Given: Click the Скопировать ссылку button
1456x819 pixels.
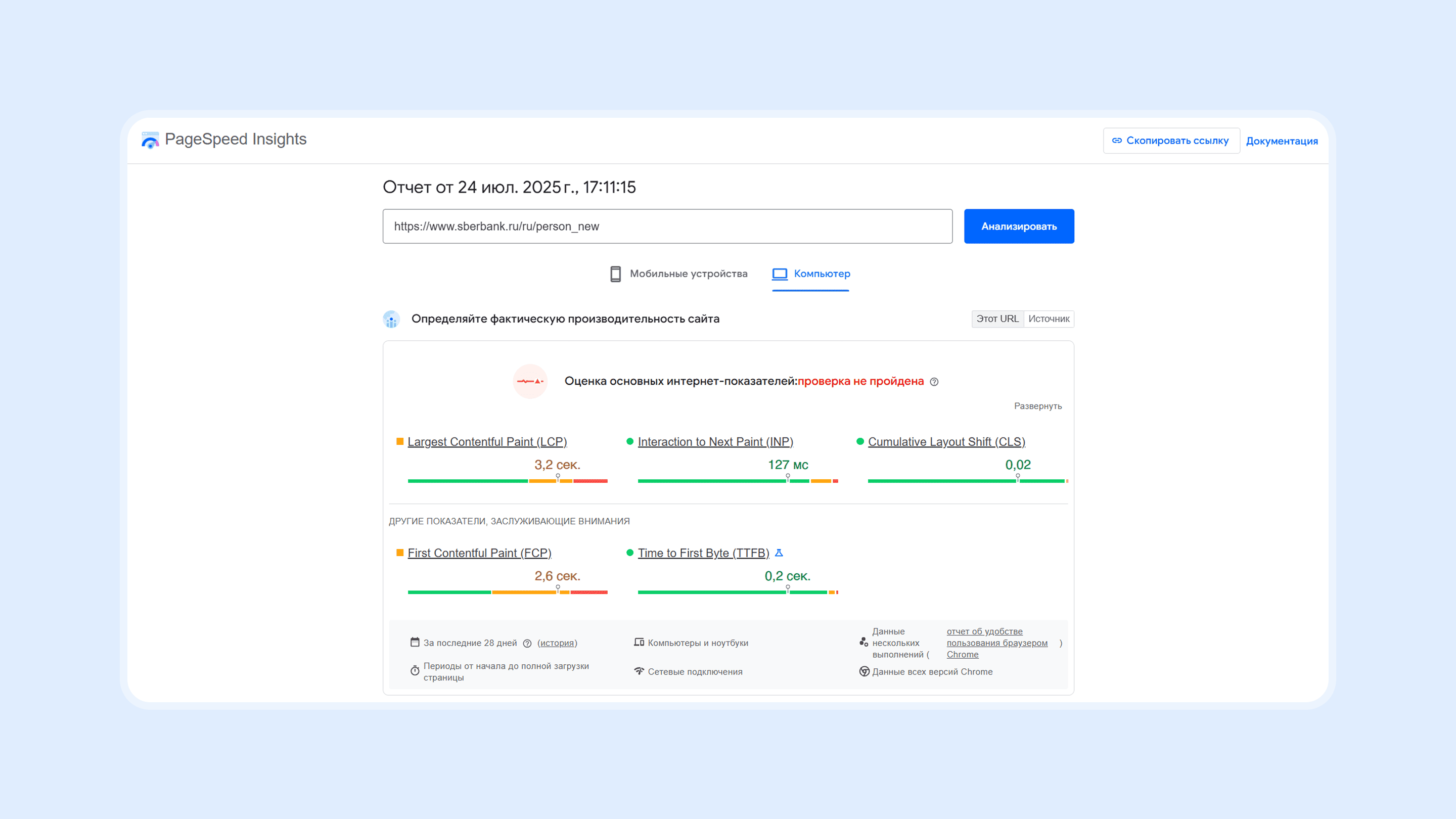Looking at the screenshot, I should [1171, 140].
